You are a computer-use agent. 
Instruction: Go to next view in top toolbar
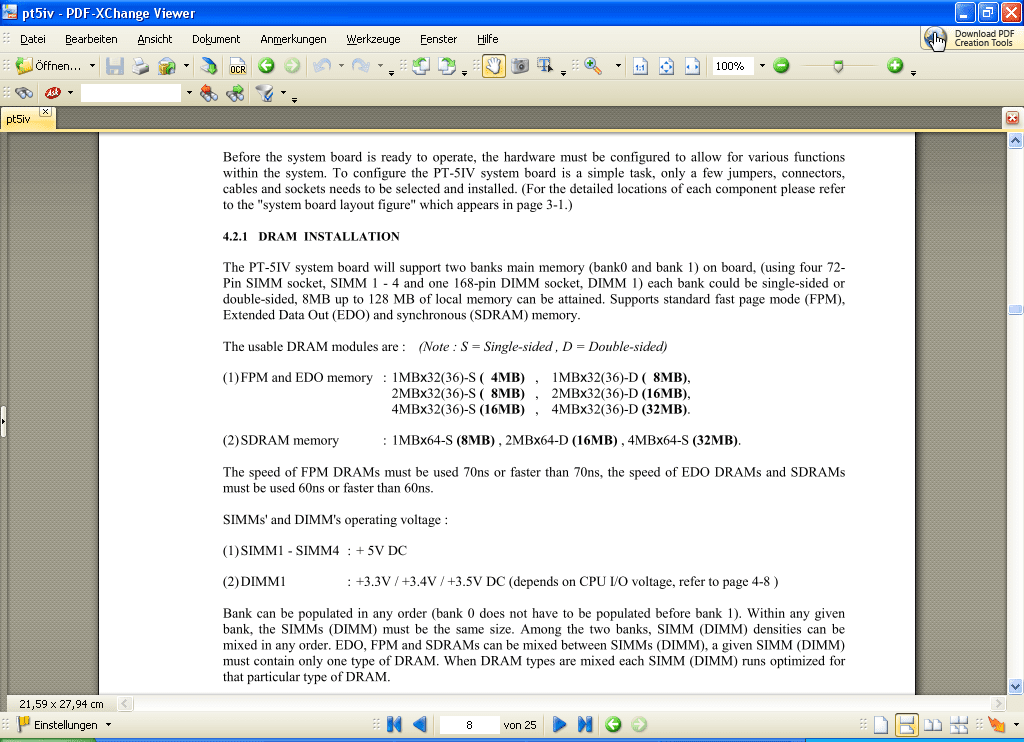292,66
